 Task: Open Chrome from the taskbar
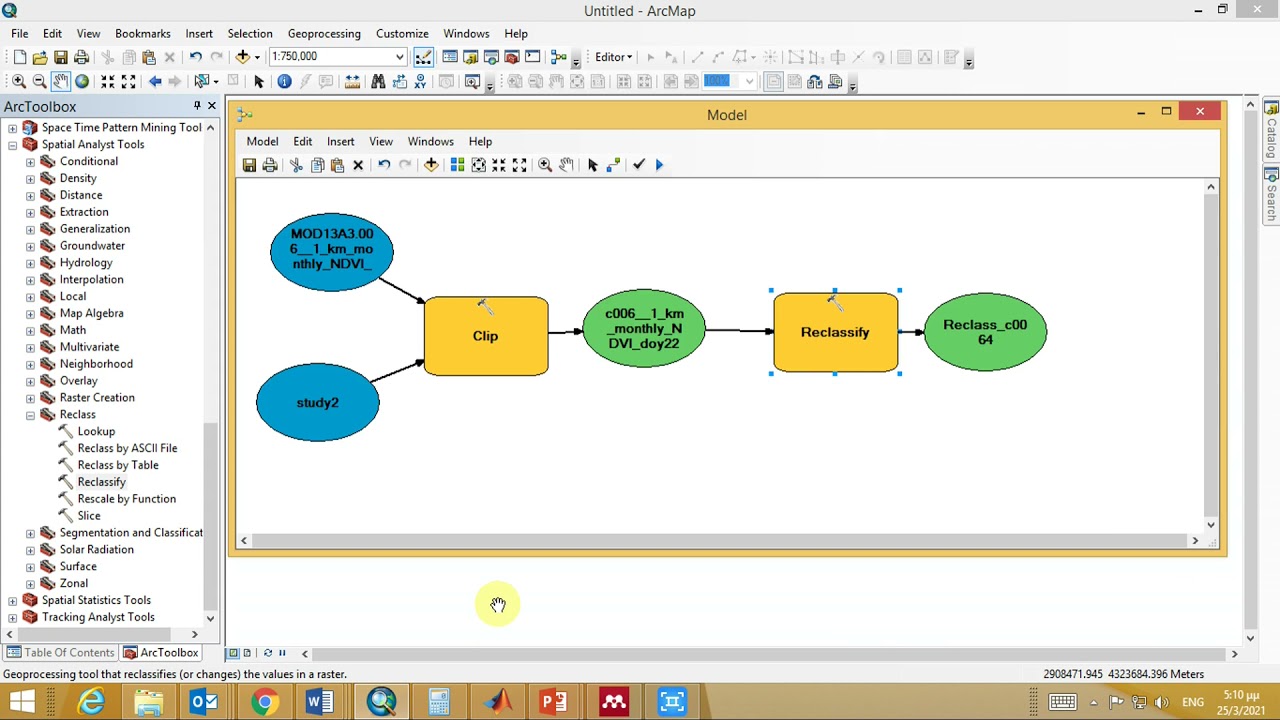click(x=264, y=702)
